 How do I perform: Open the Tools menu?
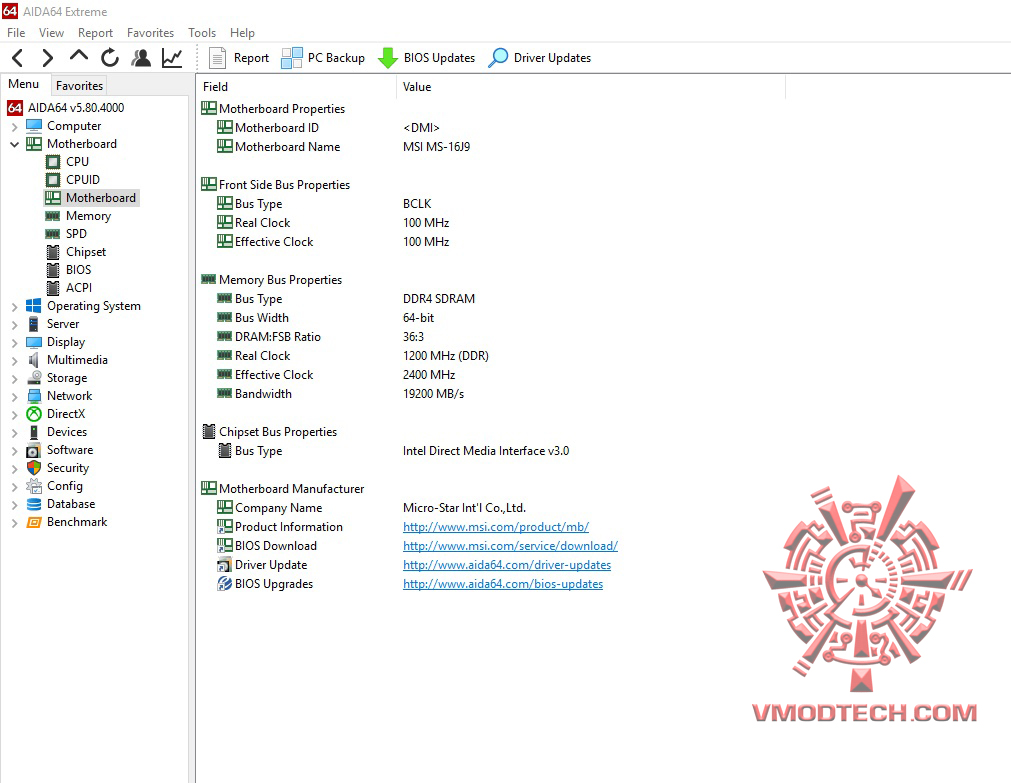coord(202,33)
